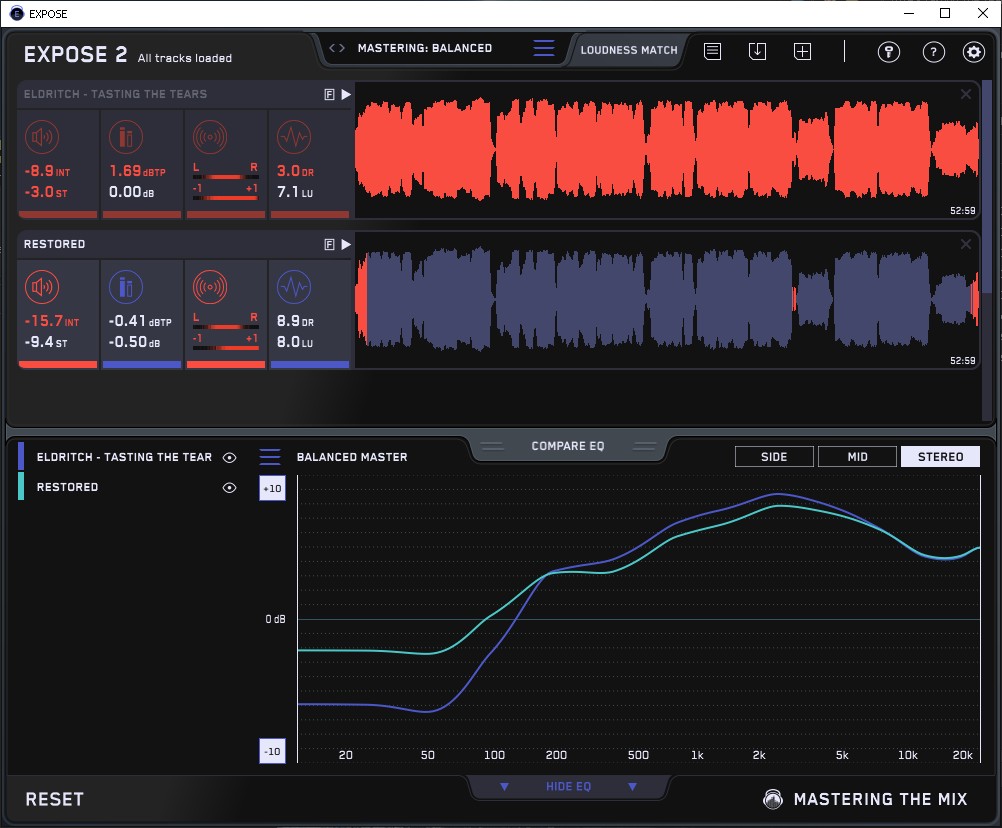The image size is (1002, 828).
Task: Click the loudness speaker icon for Eldritch track
Action: coord(41,137)
